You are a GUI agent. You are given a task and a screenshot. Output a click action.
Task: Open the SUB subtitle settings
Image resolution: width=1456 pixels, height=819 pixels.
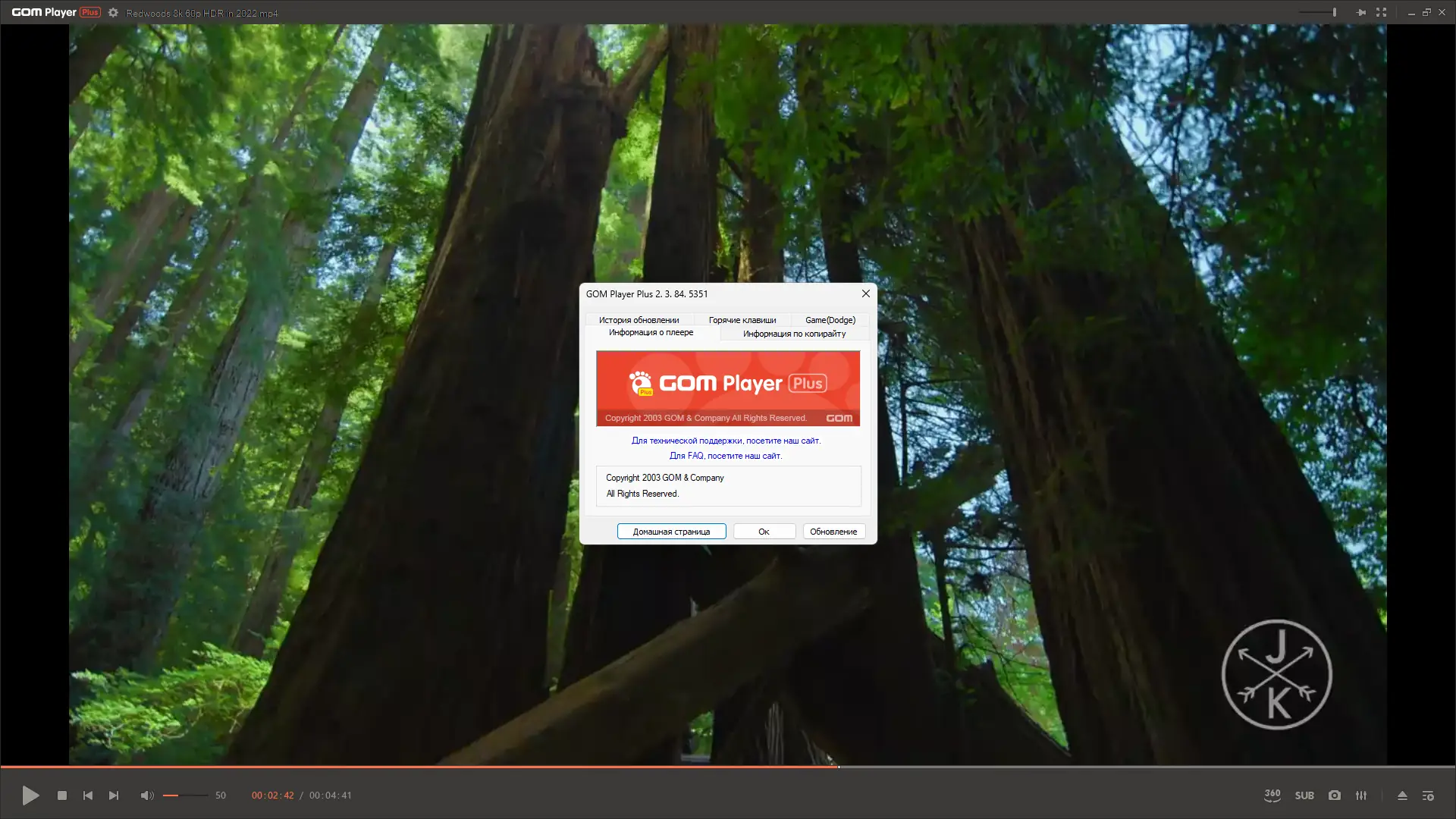[x=1304, y=795]
